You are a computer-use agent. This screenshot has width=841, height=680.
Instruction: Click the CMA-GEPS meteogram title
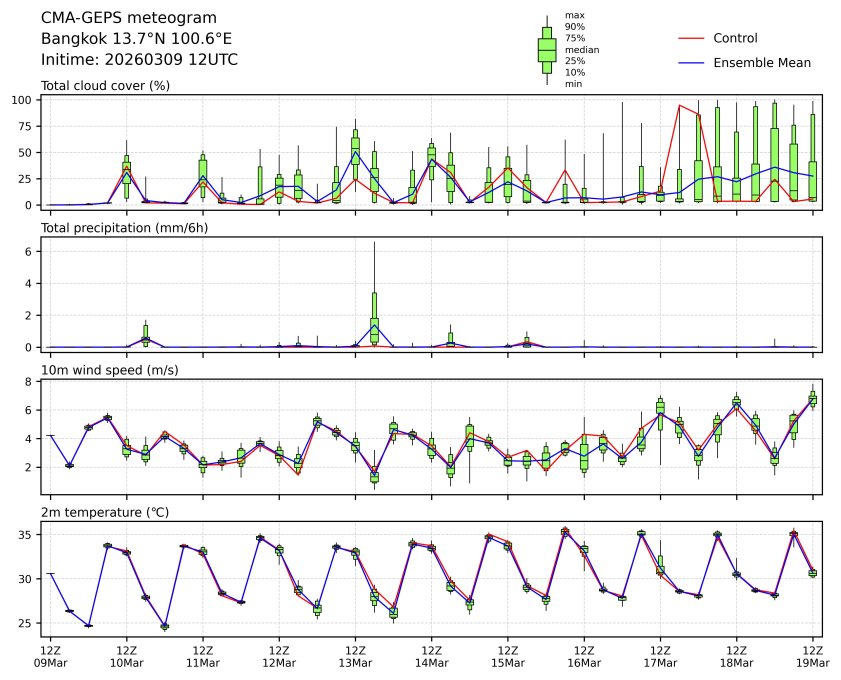121,18
